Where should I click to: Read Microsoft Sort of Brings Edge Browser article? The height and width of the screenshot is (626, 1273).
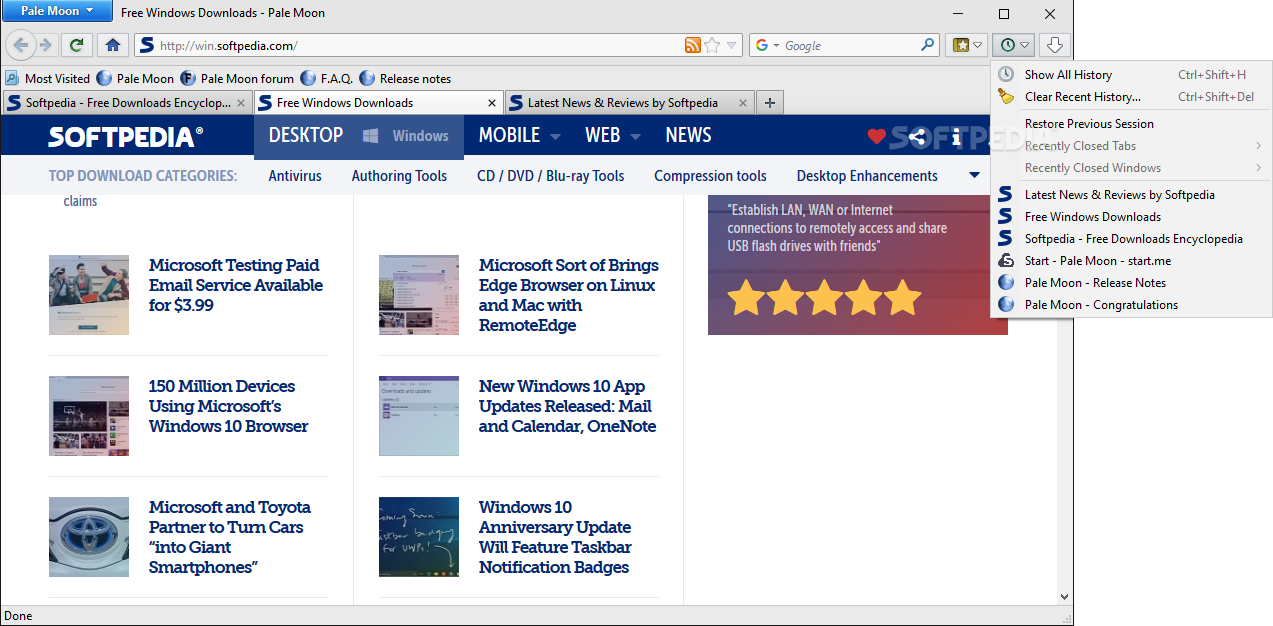click(x=569, y=295)
